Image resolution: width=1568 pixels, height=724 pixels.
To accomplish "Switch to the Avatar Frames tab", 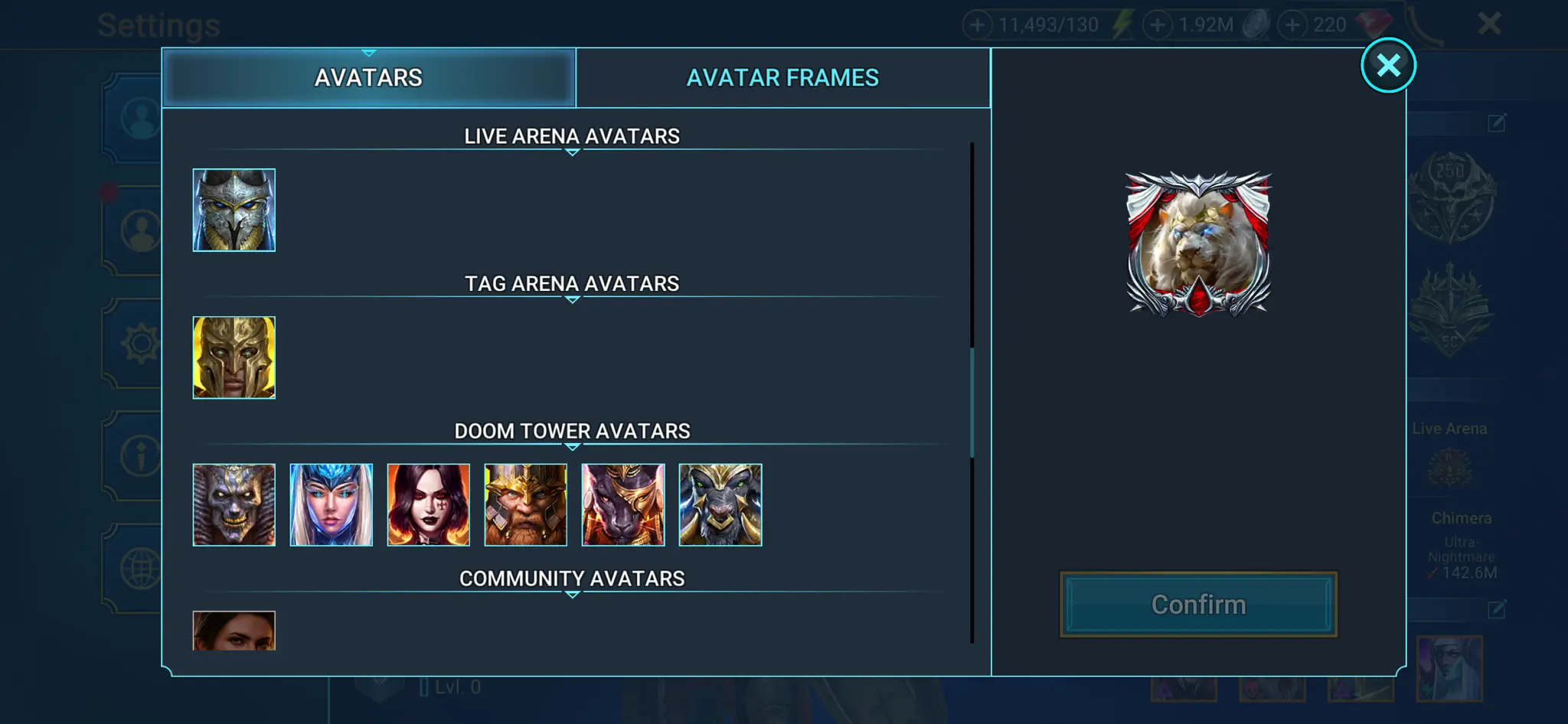I will pyautogui.click(x=782, y=77).
